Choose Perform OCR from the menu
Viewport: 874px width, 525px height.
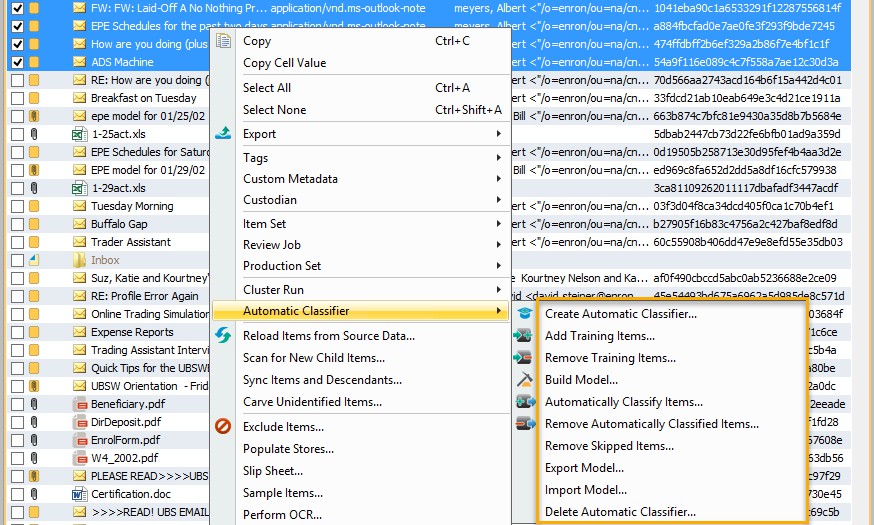point(282,514)
